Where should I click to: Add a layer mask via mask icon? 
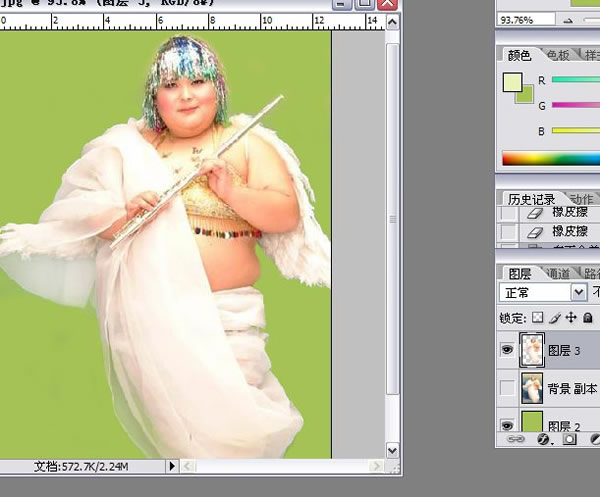pyautogui.click(x=569, y=439)
